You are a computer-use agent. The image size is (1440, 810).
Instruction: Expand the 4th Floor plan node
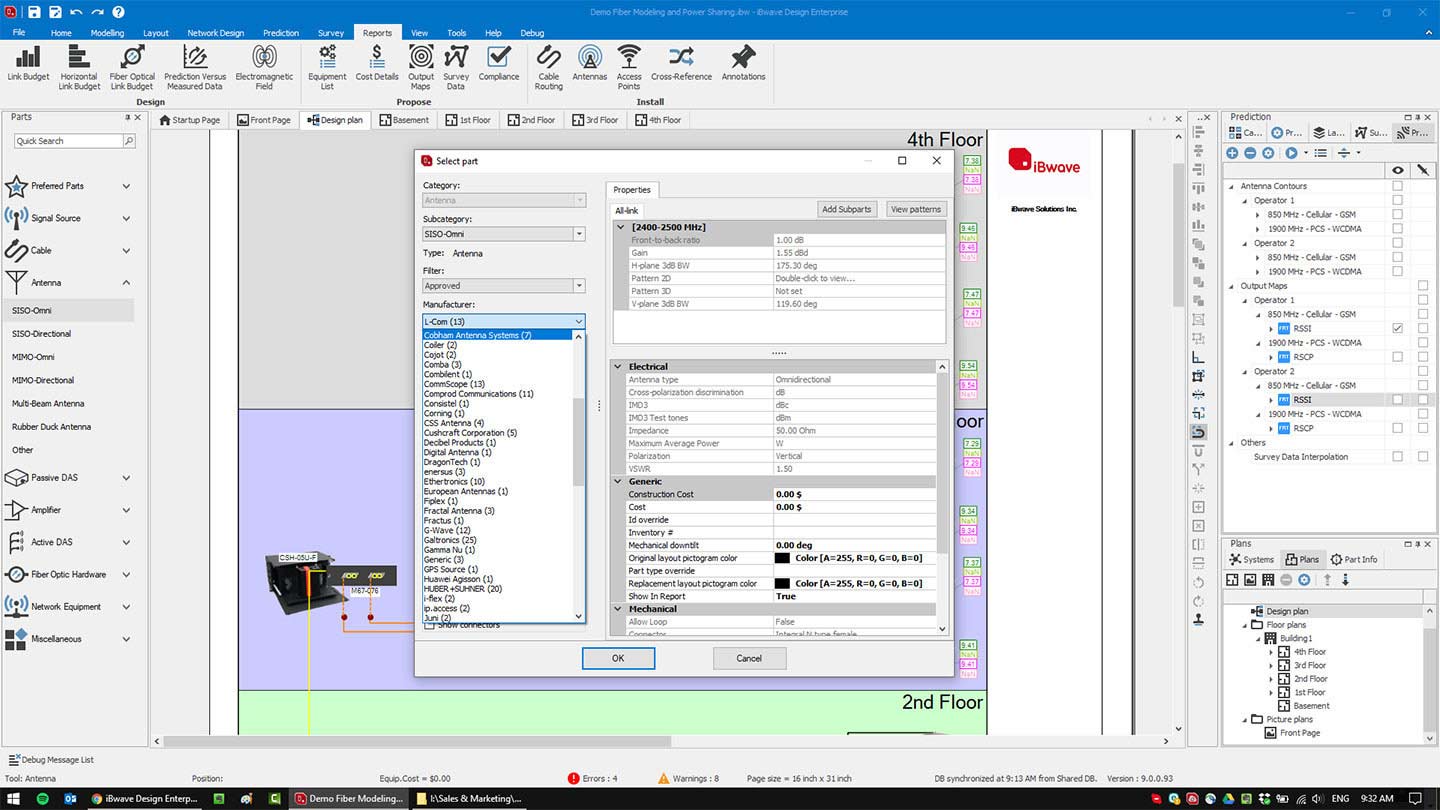(1272, 652)
